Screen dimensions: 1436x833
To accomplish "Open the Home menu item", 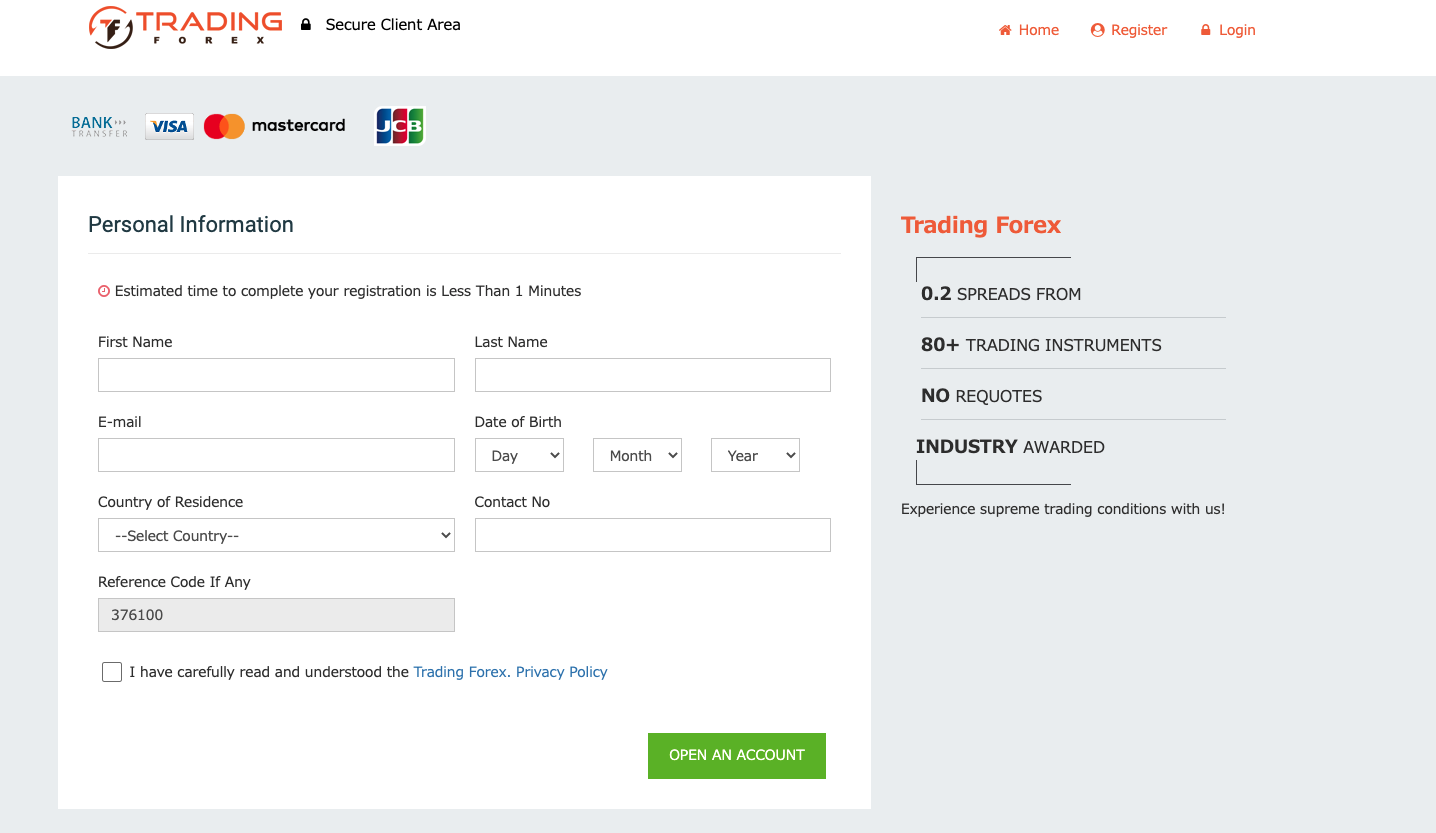I will pyautogui.click(x=1029, y=30).
